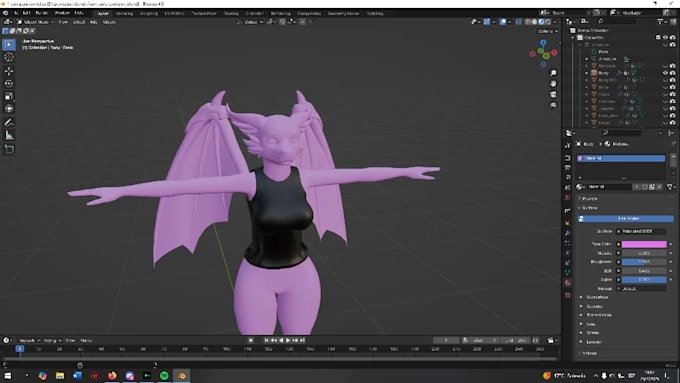Select the Add Cube tool

click(9, 149)
